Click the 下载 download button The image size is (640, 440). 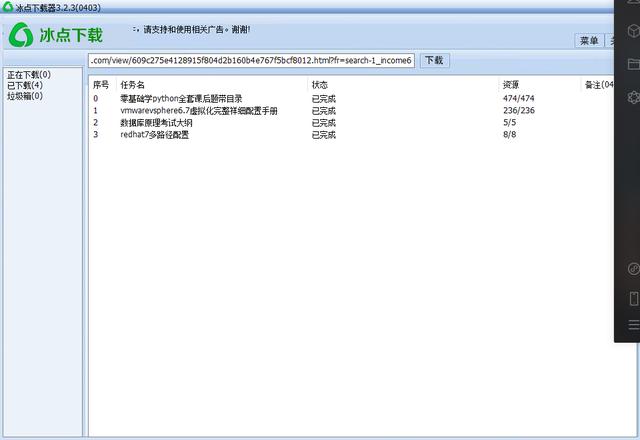pyautogui.click(x=434, y=60)
